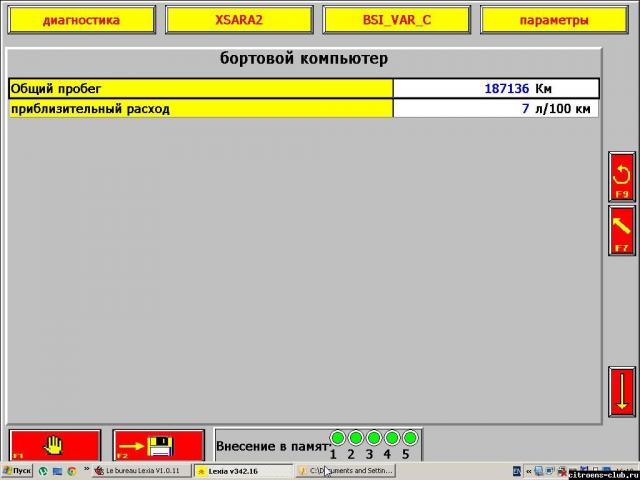Switch to Le bureau Lexia V1.0.11 taskbar item
The image size is (640, 480).
click(141, 470)
